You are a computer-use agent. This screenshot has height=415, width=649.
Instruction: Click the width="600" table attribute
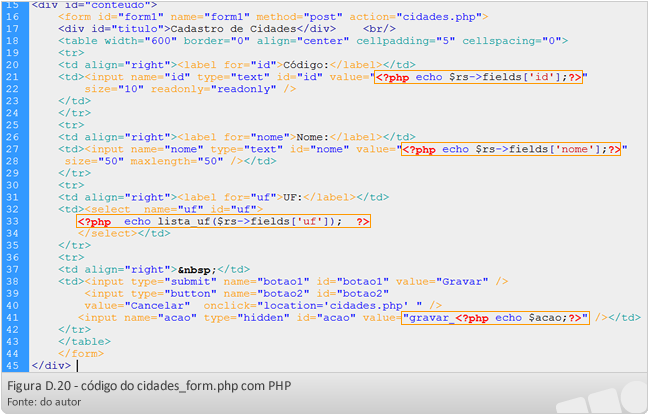coord(140,41)
